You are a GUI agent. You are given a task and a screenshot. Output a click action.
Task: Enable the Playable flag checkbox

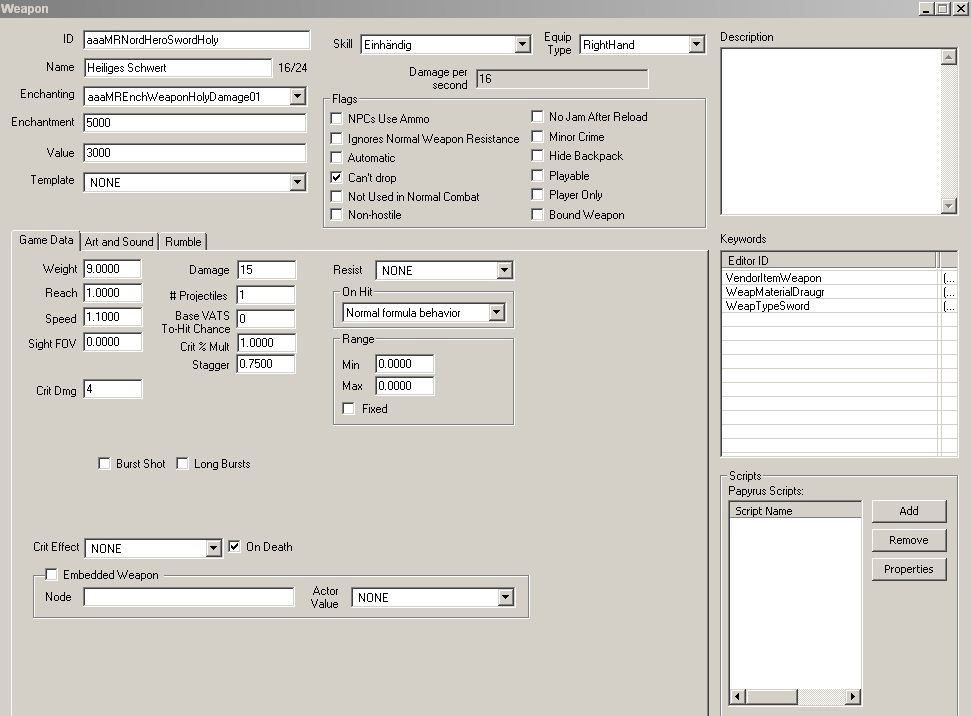click(538, 176)
